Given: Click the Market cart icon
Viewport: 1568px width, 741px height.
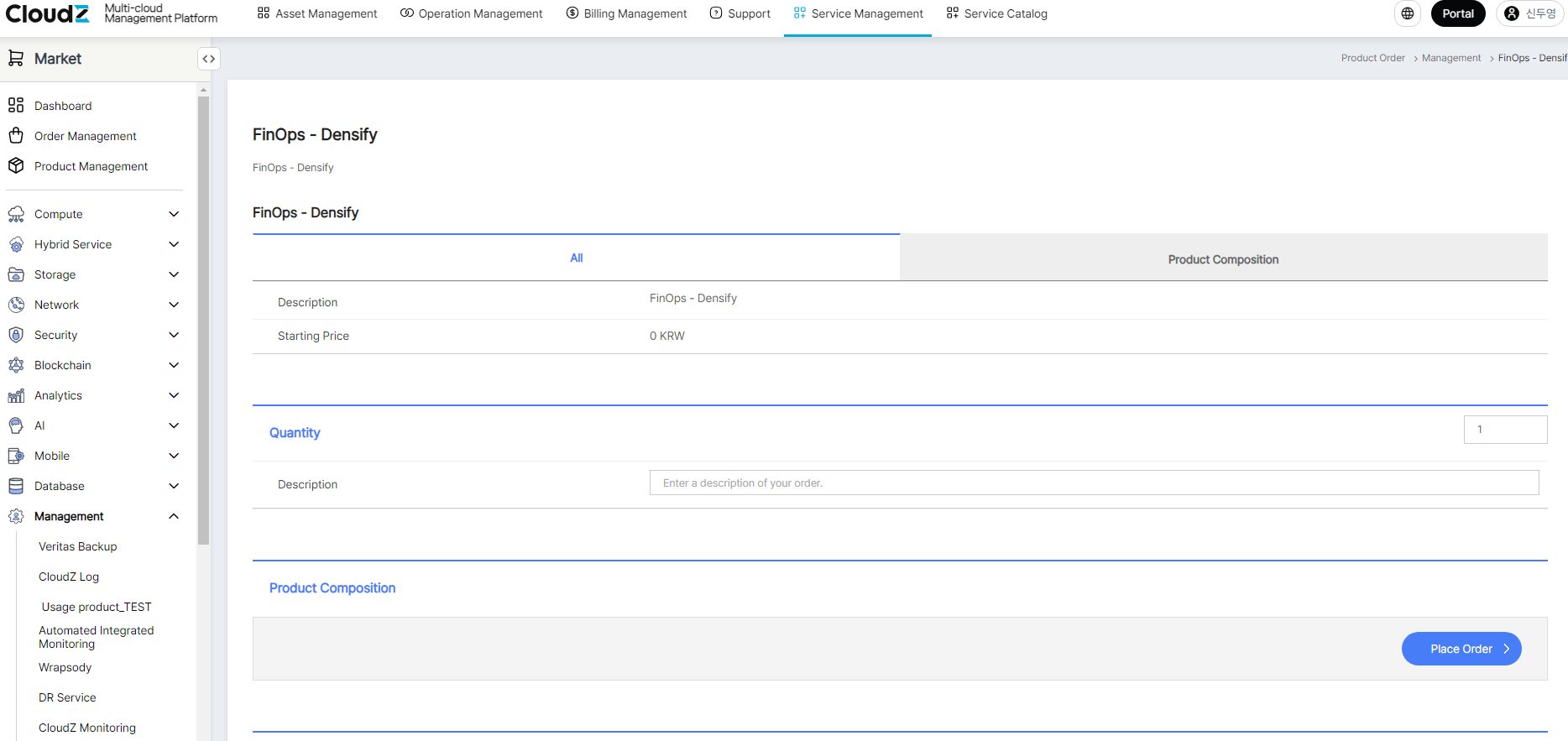Looking at the screenshot, I should coord(15,58).
